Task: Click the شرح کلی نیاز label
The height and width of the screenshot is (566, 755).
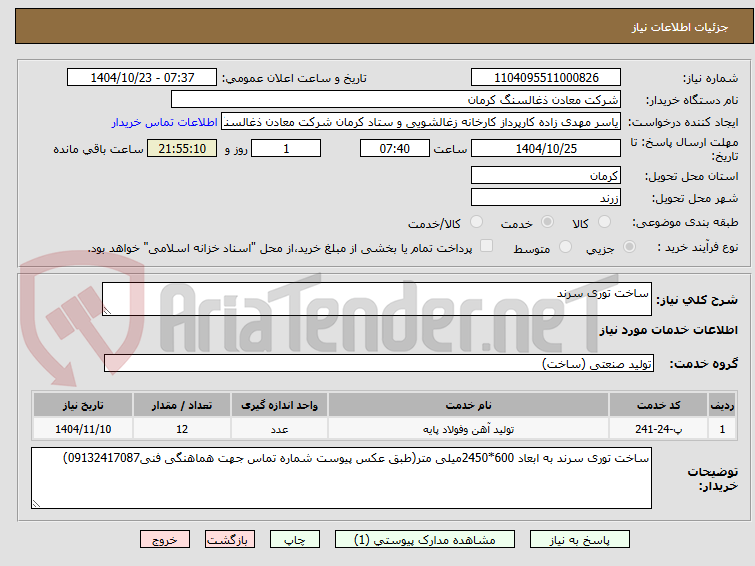Action: 697,300
